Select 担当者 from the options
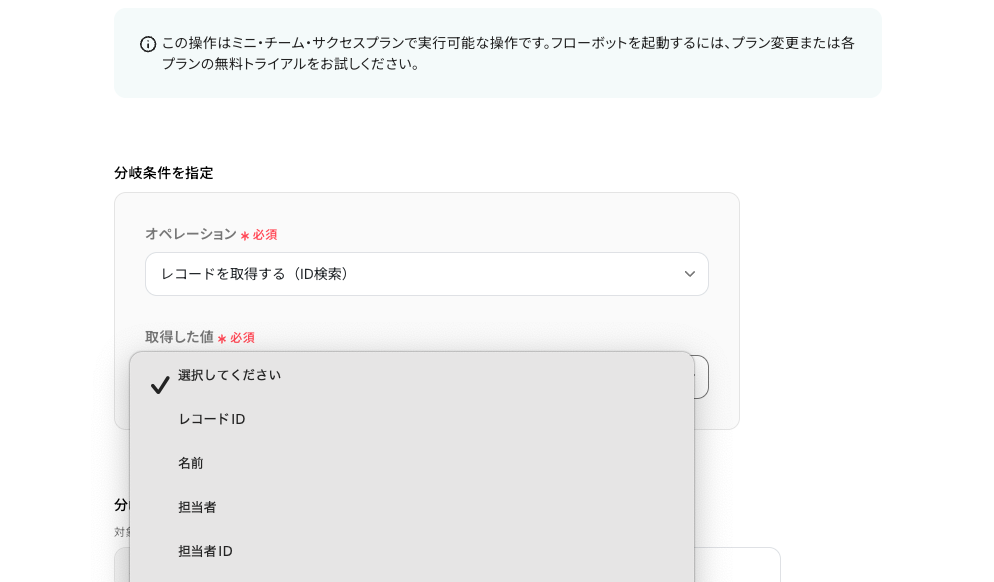Viewport: 994px width, 582px height. 197,507
